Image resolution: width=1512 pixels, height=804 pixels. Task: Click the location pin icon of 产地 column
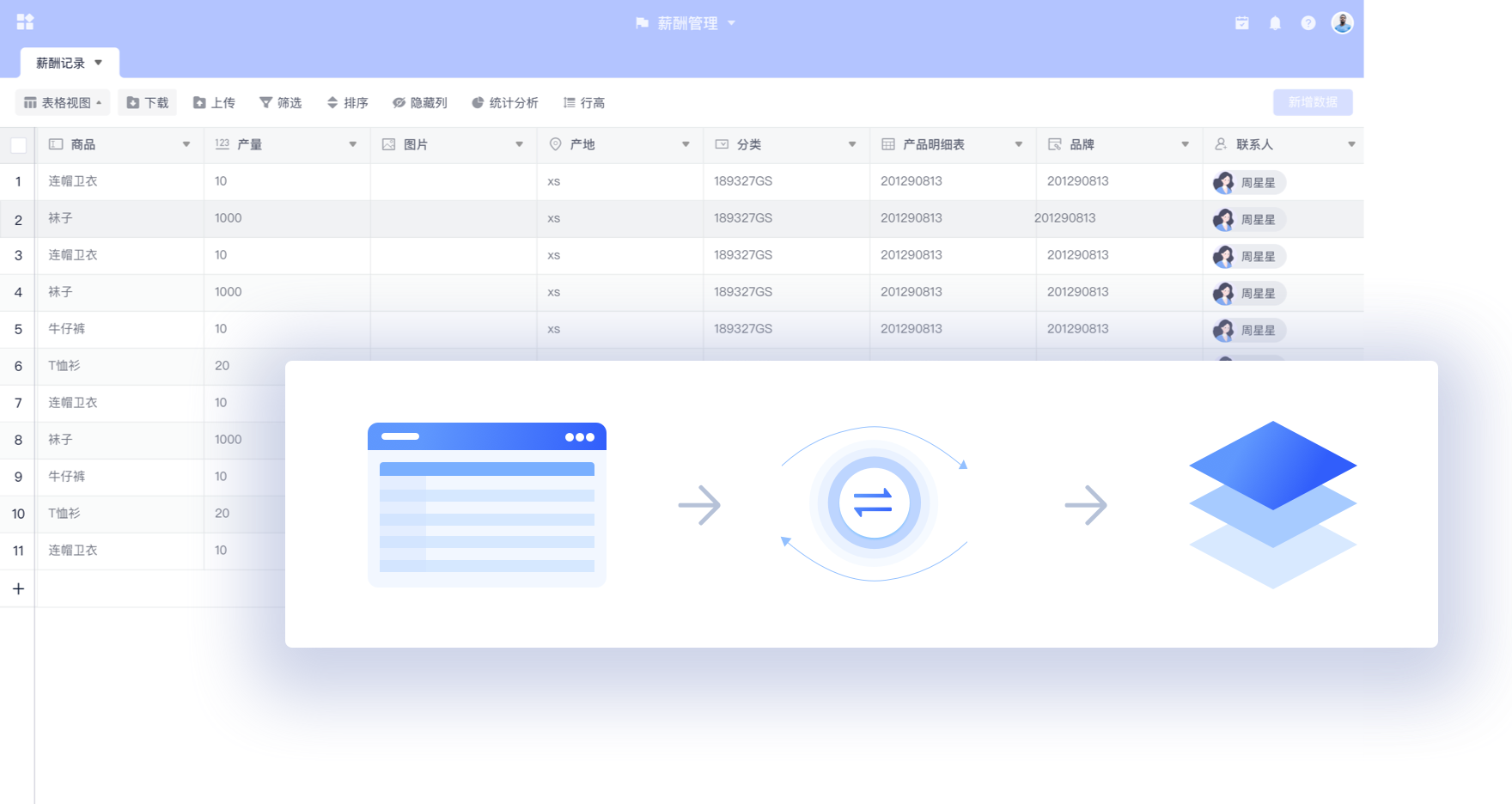[556, 144]
